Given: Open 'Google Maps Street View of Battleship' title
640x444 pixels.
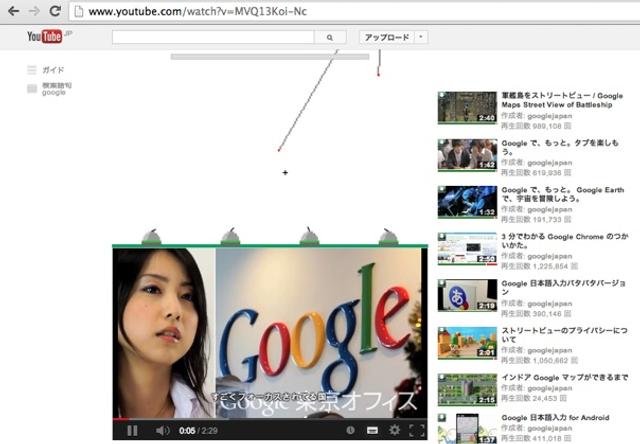Looking at the screenshot, I should coord(562,100).
